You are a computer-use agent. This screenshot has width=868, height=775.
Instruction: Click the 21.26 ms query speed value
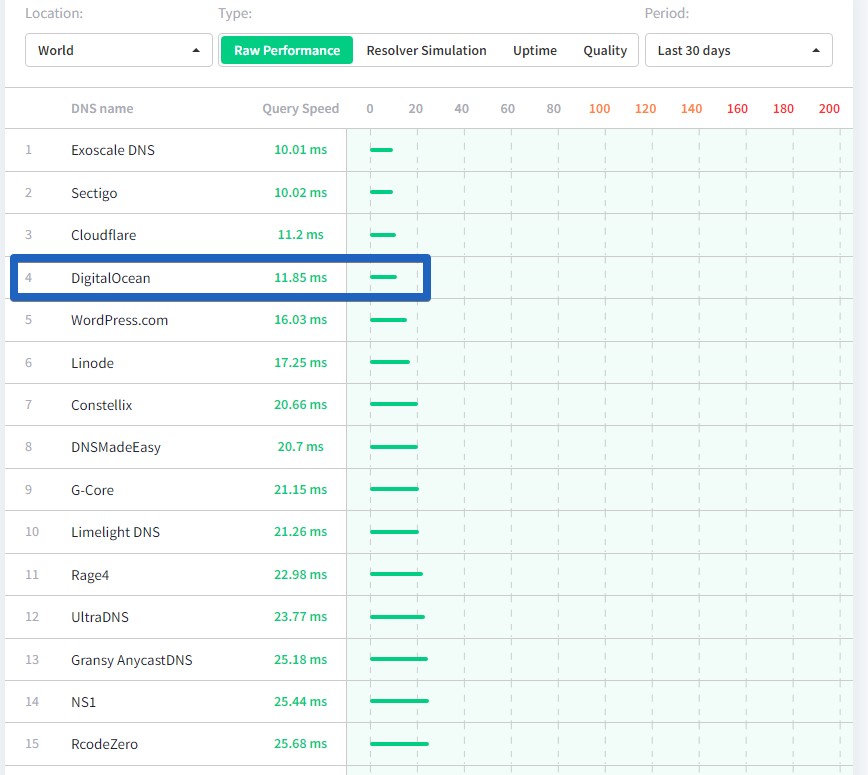[x=301, y=531]
